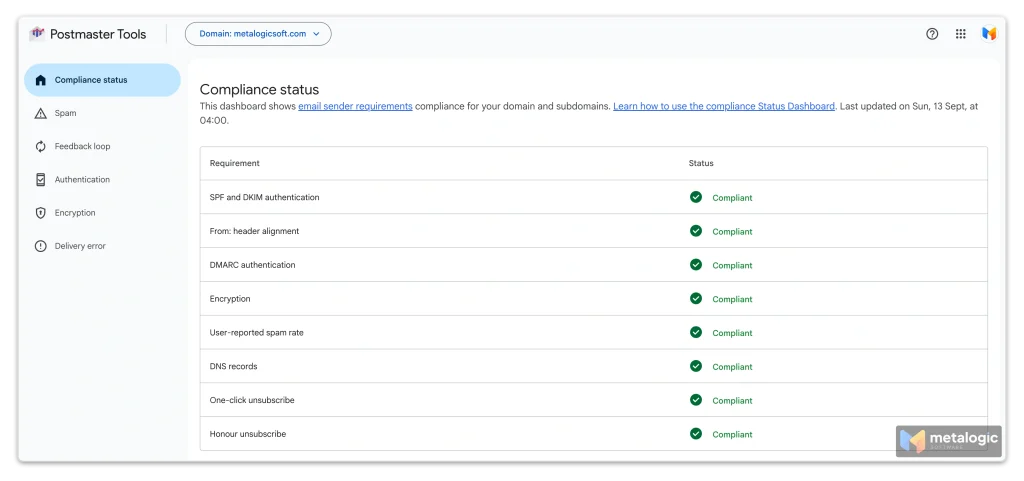Image resolution: width=1024 pixels, height=481 pixels.
Task: Click Encryption requirement text in table
Action: [230, 299]
